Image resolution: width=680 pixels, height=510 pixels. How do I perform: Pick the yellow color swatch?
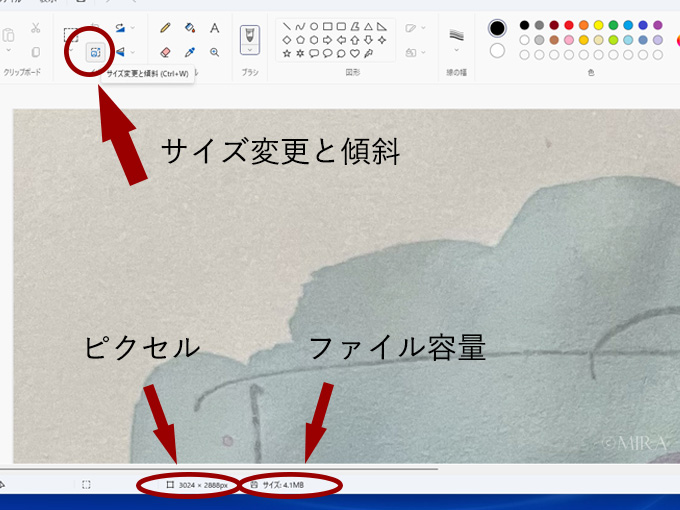(598, 25)
